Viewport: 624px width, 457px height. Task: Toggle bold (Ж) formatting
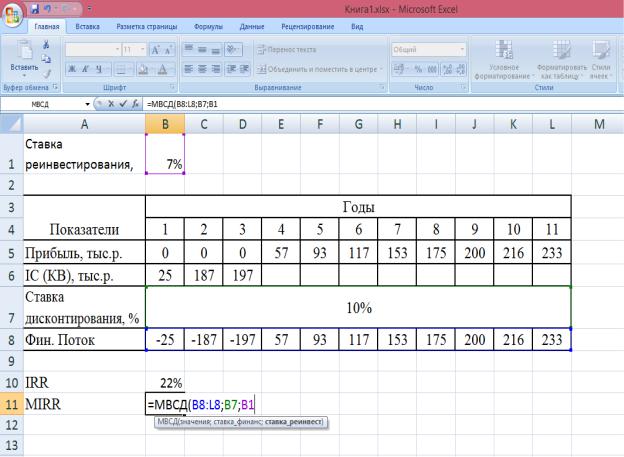(x=72, y=69)
